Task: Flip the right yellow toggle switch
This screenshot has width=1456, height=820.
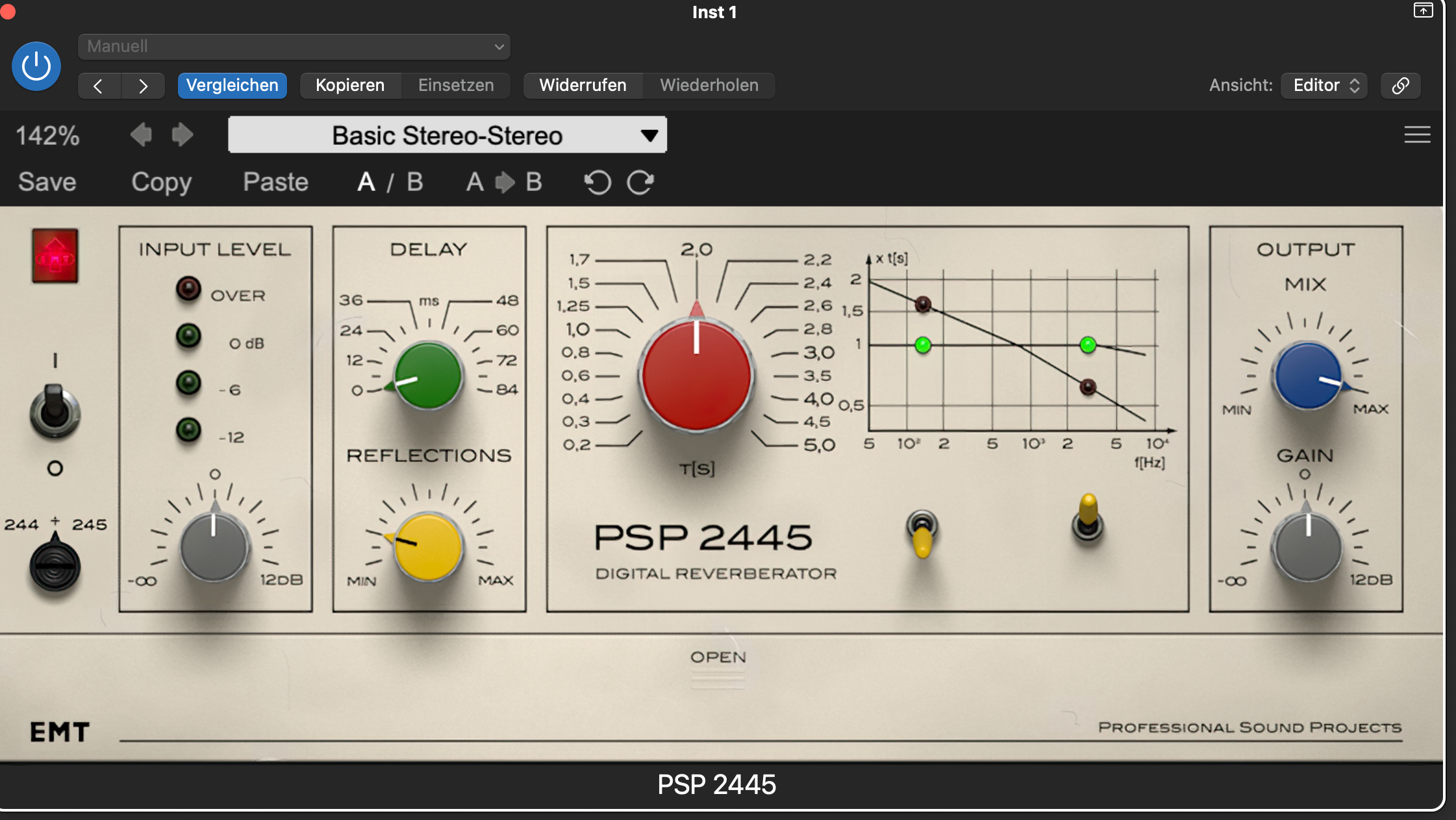Action: 1088,518
